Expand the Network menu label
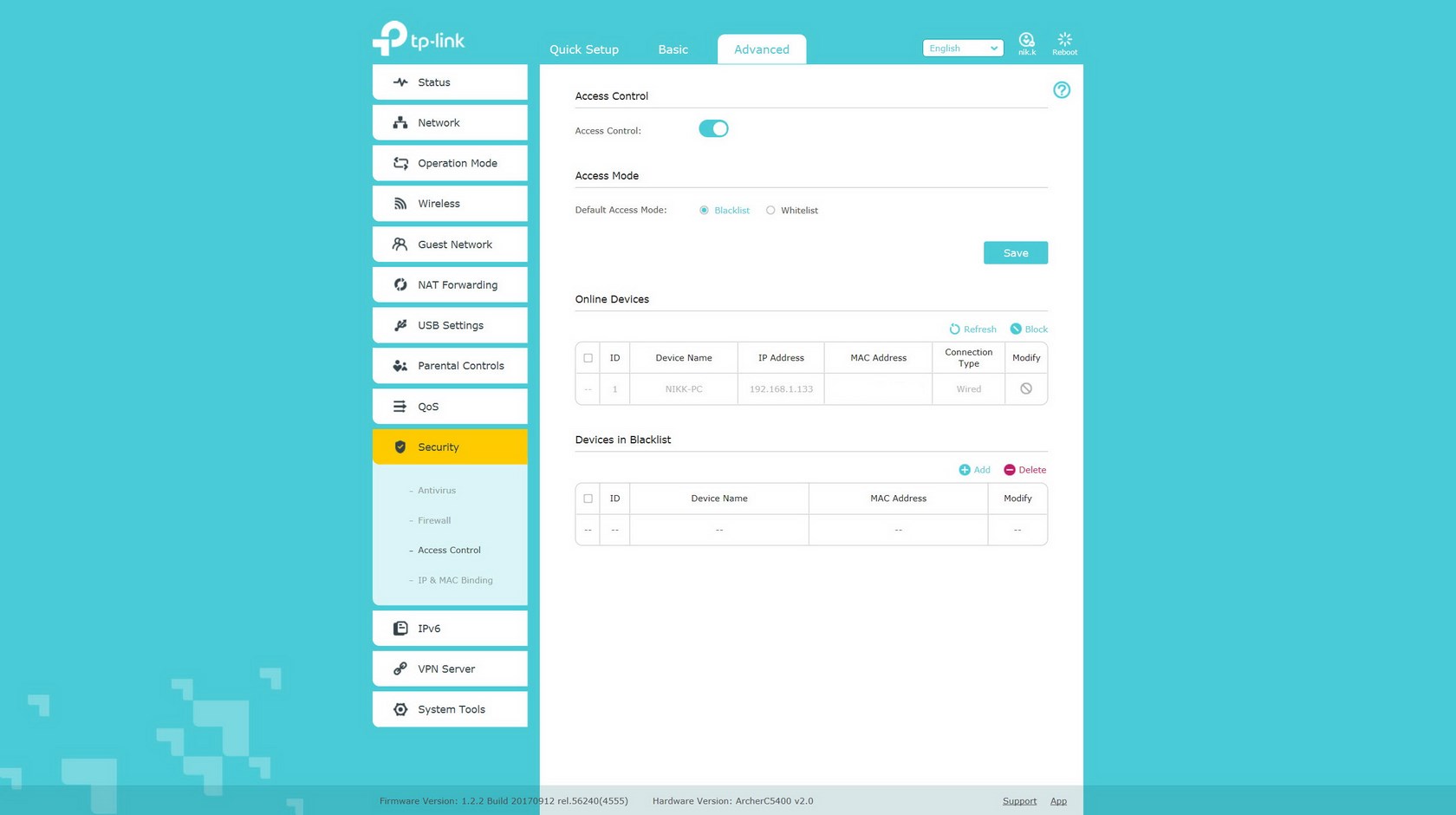 coord(439,123)
